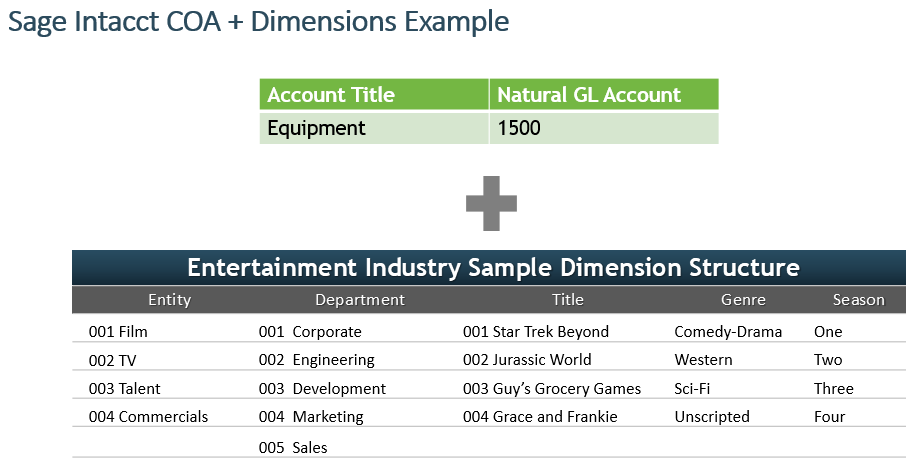Select the Unscripted genre entry
Viewport: 920px width, 465px height.
(709, 417)
